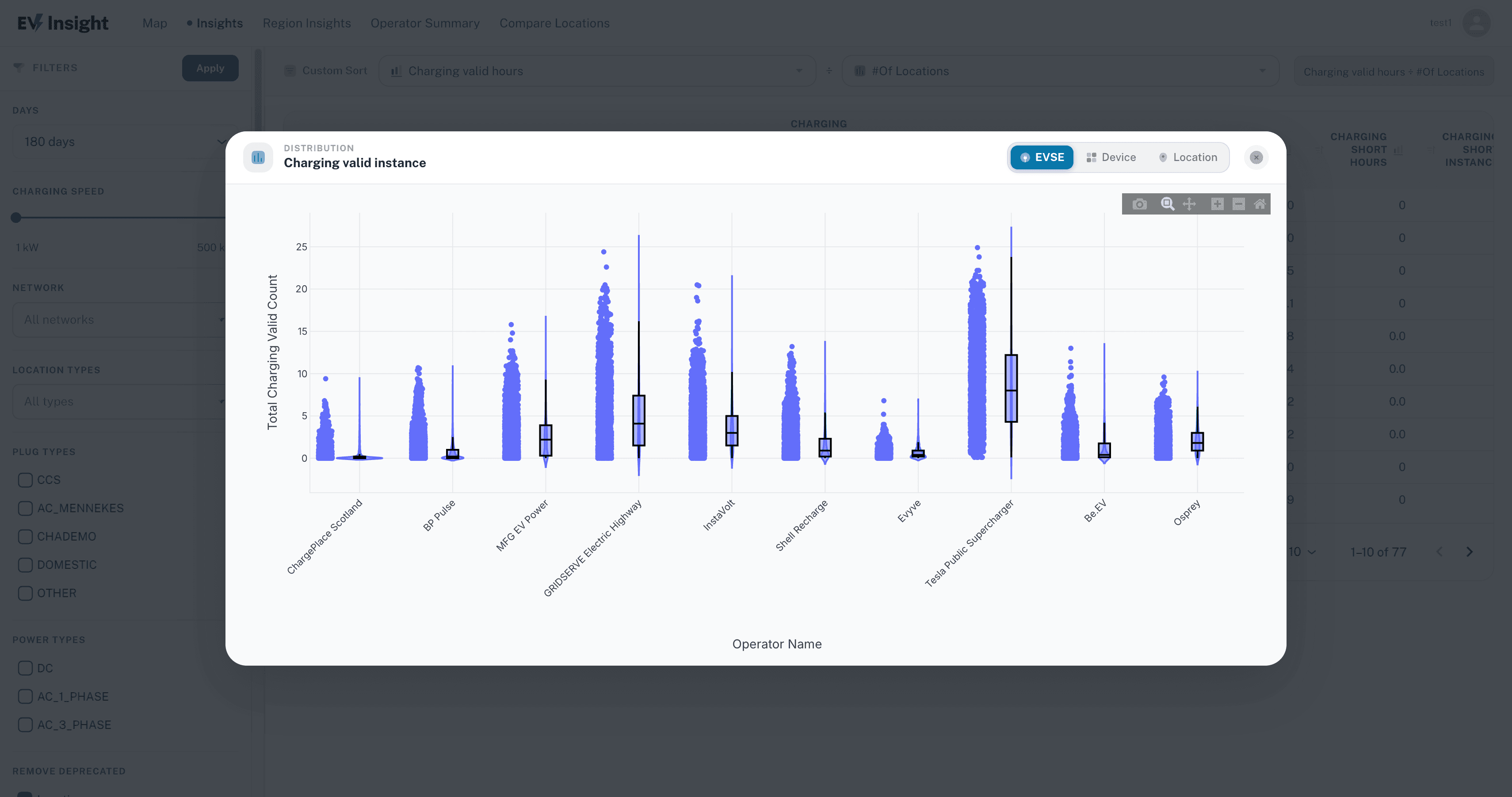
Task: Download plot as PNG camera icon
Action: tap(1139, 204)
